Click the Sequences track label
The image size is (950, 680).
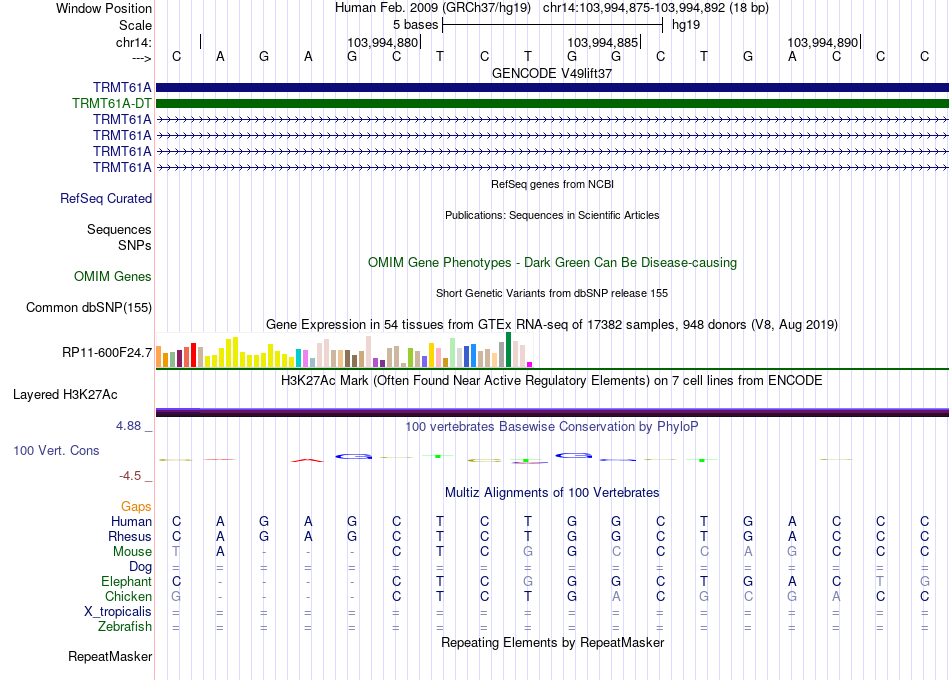pos(119,229)
